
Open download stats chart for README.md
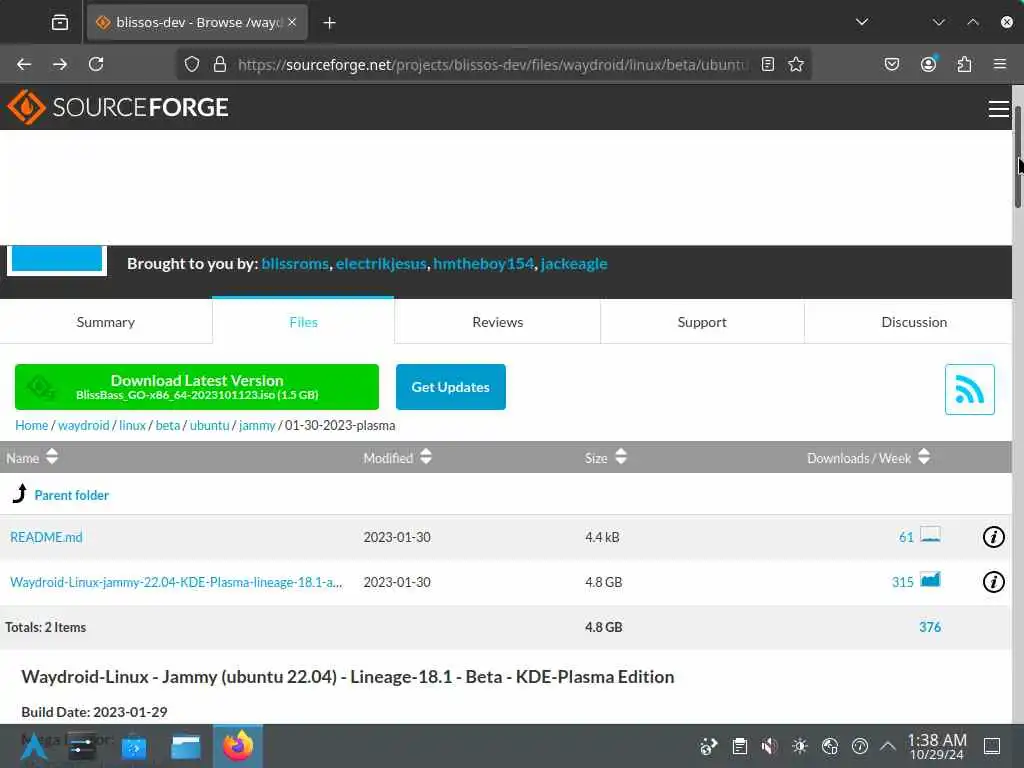click(x=931, y=535)
